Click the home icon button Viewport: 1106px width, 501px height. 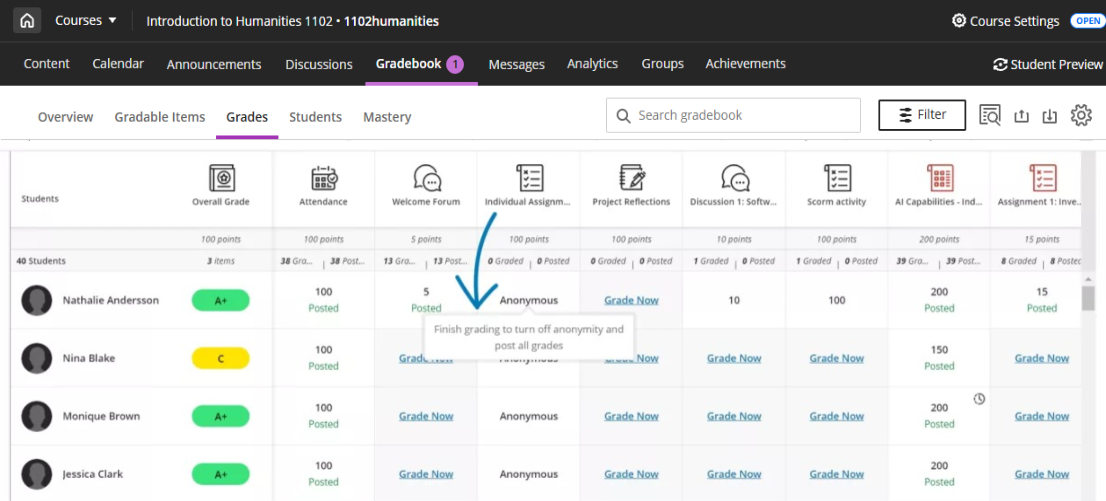(27, 20)
